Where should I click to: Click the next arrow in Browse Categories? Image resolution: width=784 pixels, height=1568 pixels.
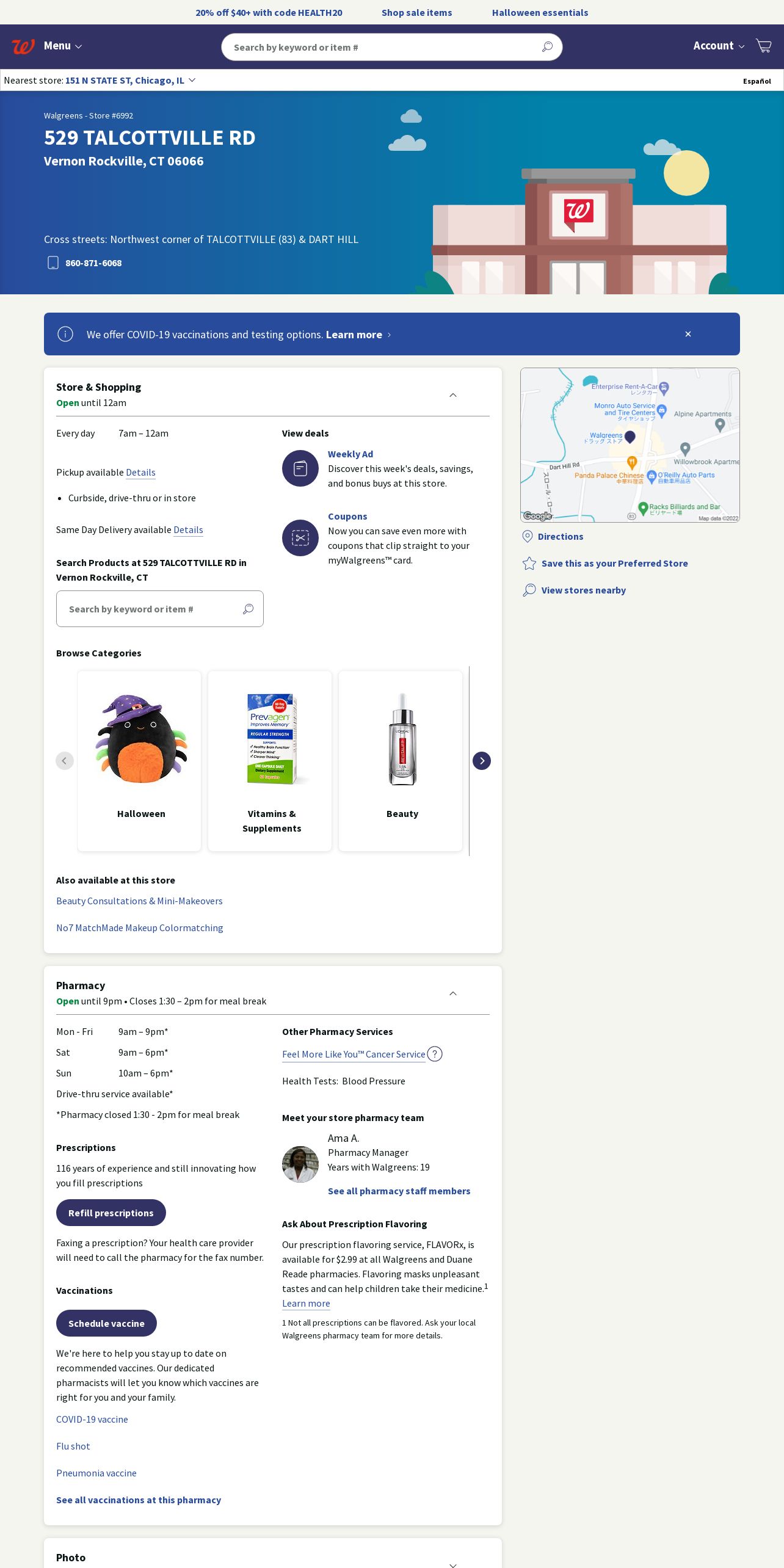pyautogui.click(x=481, y=761)
